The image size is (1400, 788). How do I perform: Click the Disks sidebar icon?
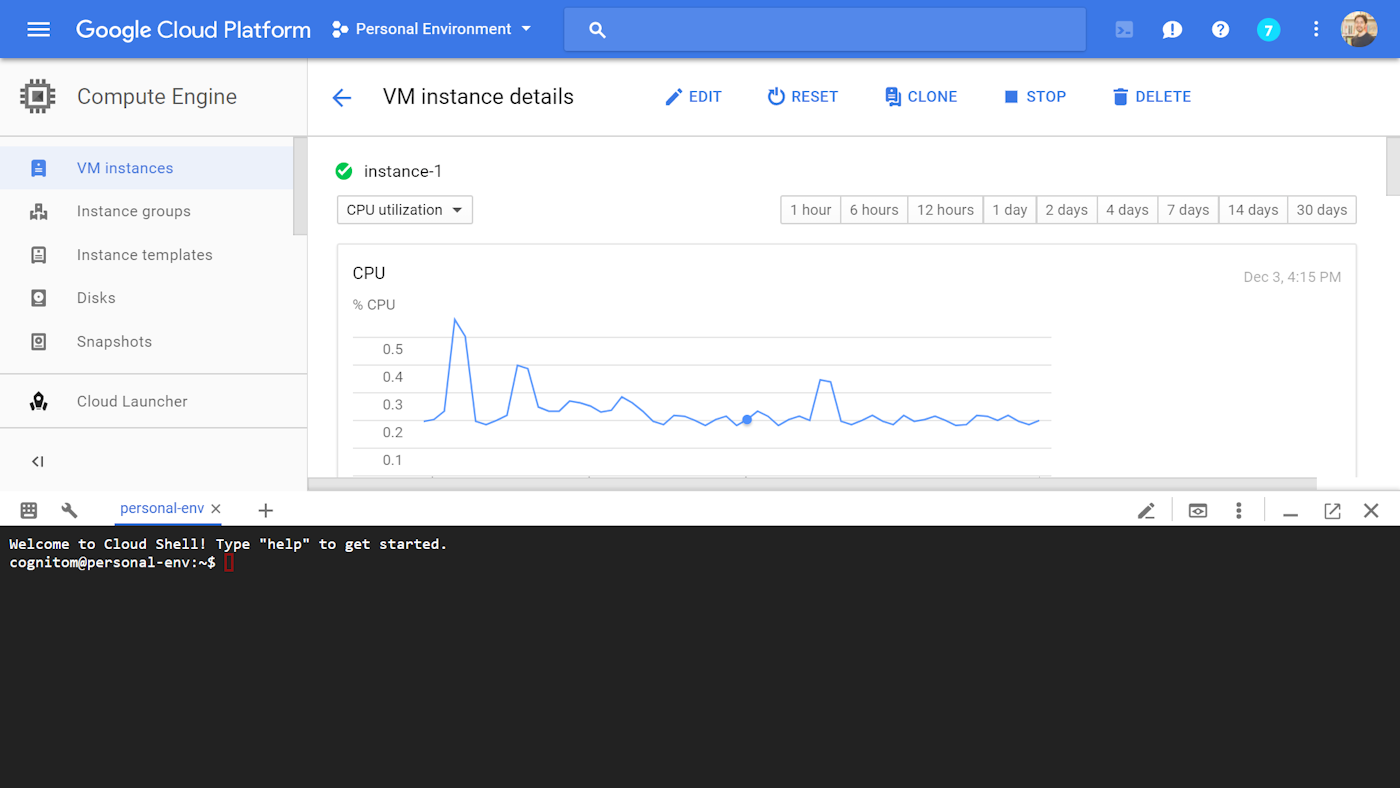[38, 298]
